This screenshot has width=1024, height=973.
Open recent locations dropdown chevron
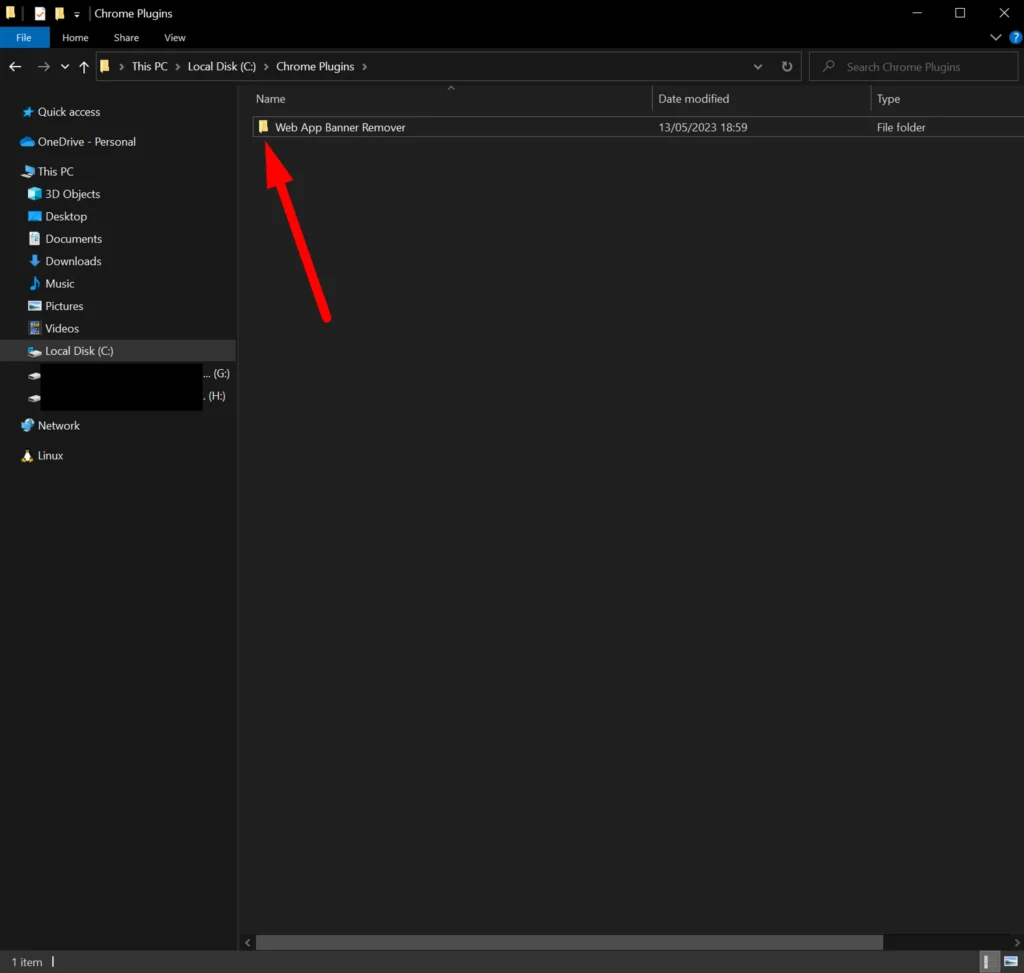(65, 67)
